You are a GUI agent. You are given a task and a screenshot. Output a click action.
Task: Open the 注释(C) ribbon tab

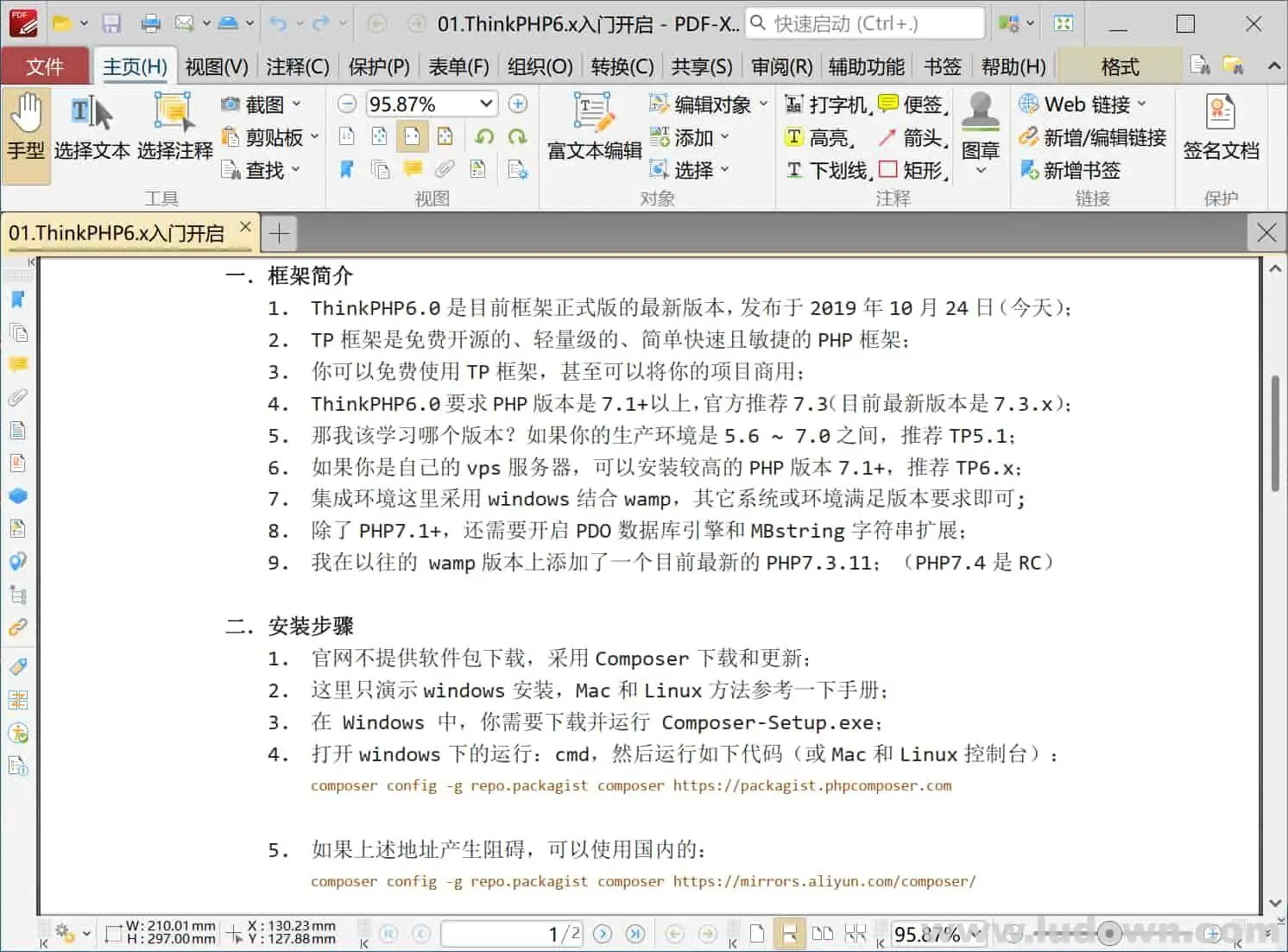coord(297,66)
